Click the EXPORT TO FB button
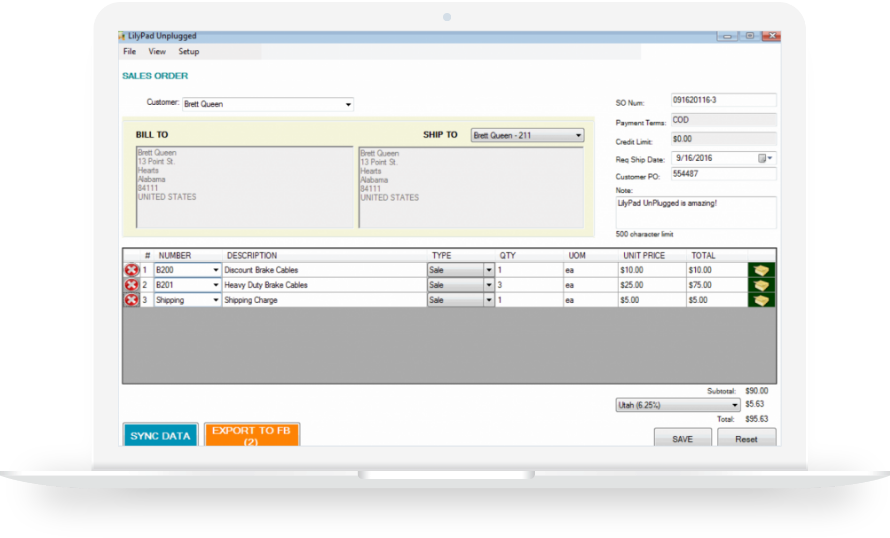 251,435
